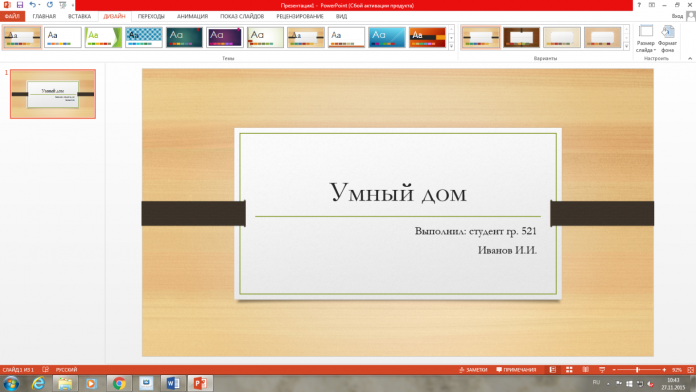Apply the dark brown variant
Screen dimensions: 696x392
point(521,37)
